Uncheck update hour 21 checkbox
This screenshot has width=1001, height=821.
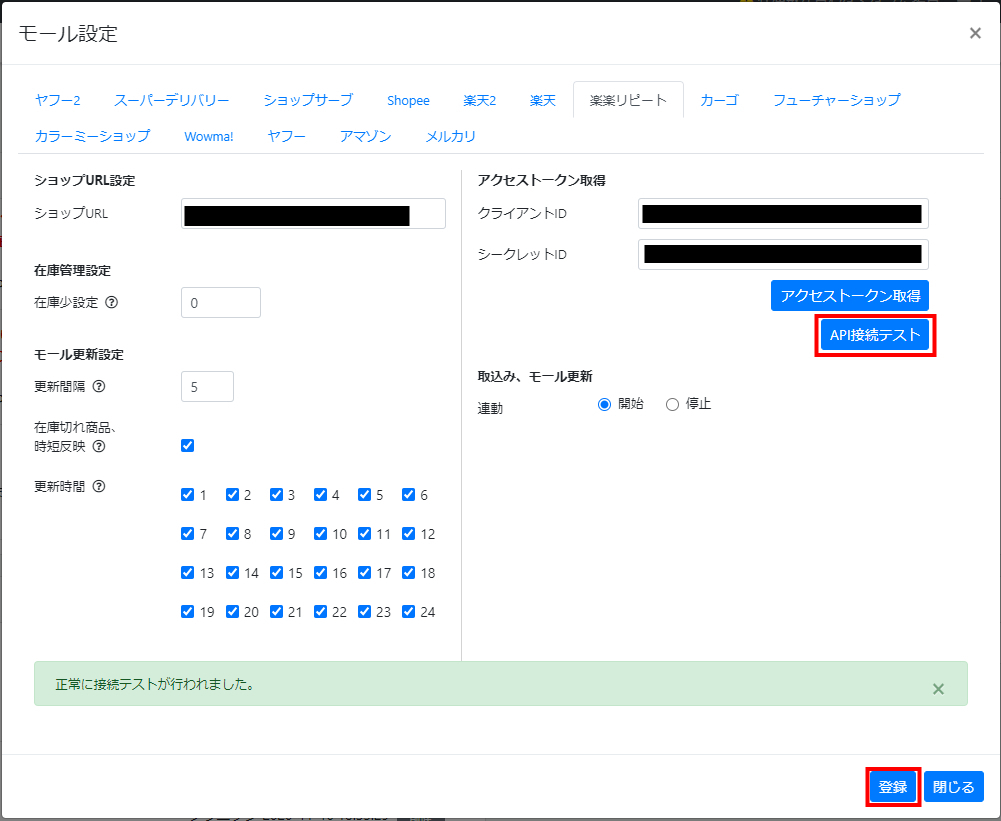(276, 612)
